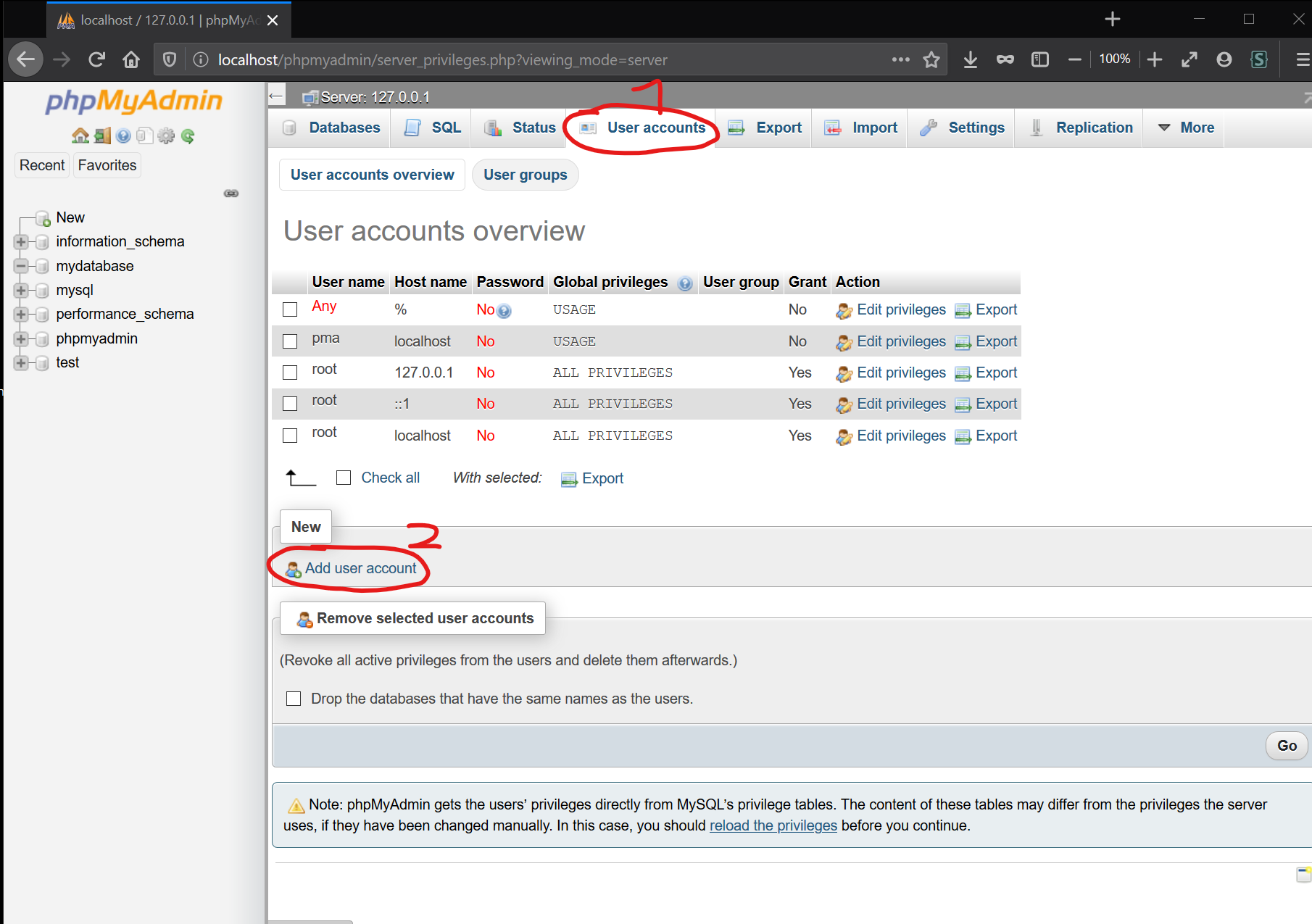The width and height of the screenshot is (1312, 924).
Task: Click the fullscreen arrows icon in toolbar
Action: point(1189,59)
